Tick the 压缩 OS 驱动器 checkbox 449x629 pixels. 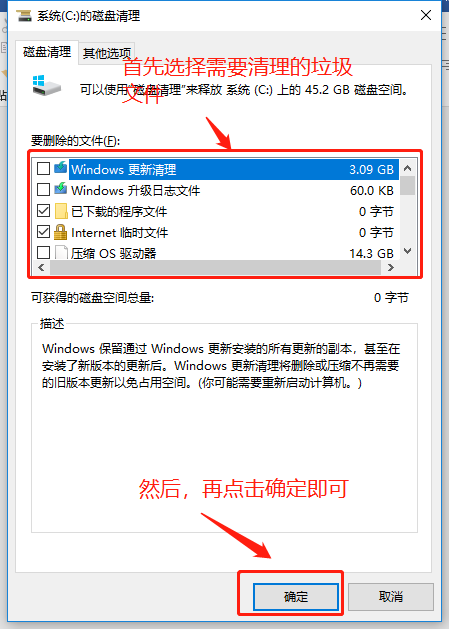pyautogui.click(x=43, y=253)
